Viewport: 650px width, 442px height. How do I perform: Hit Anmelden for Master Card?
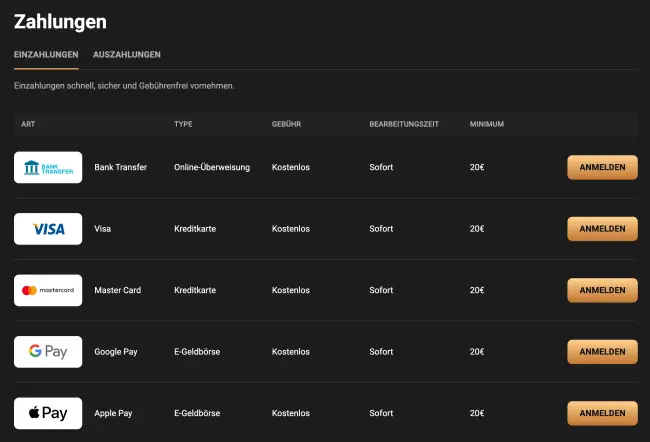[602, 290]
